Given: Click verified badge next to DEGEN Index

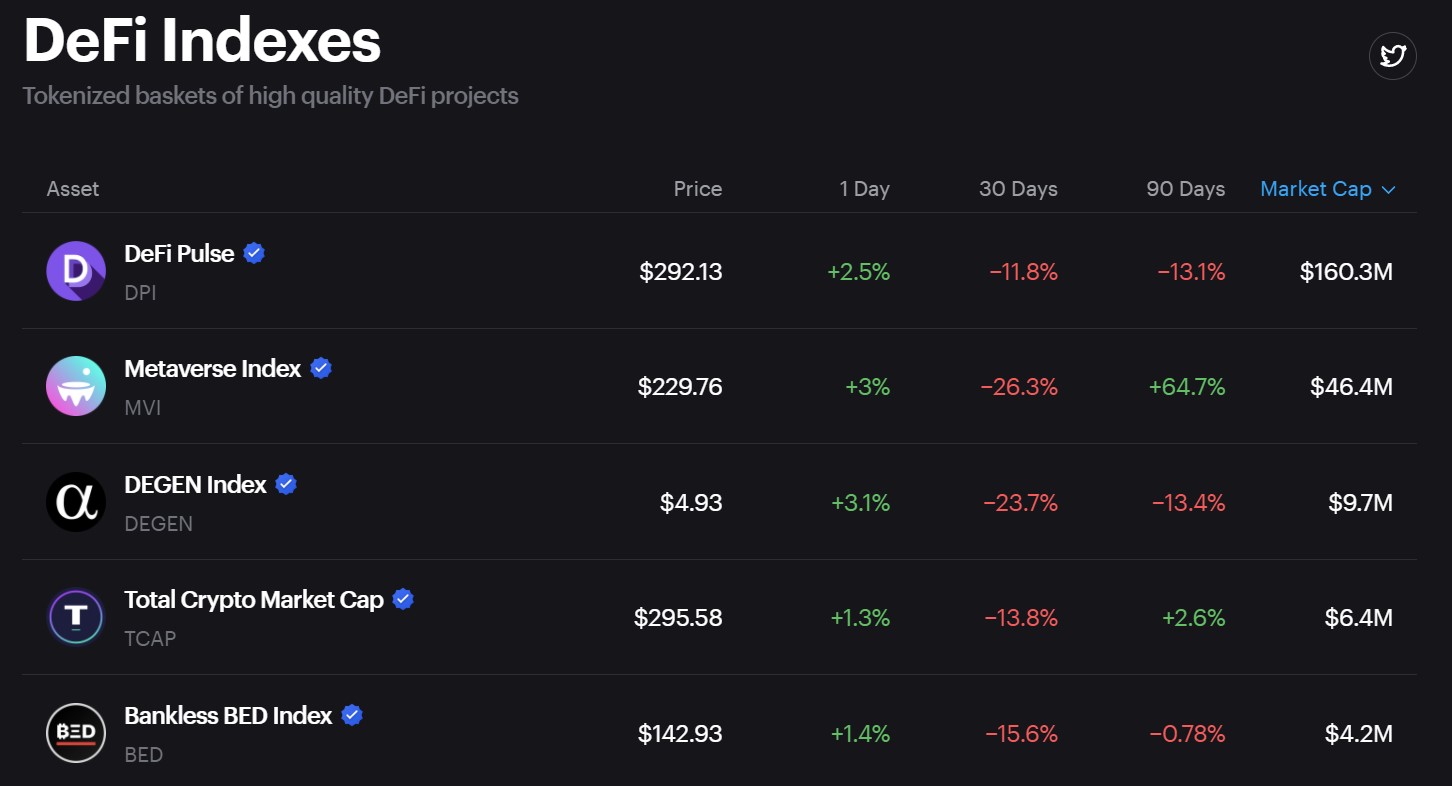Looking at the screenshot, I should (286, 485).
